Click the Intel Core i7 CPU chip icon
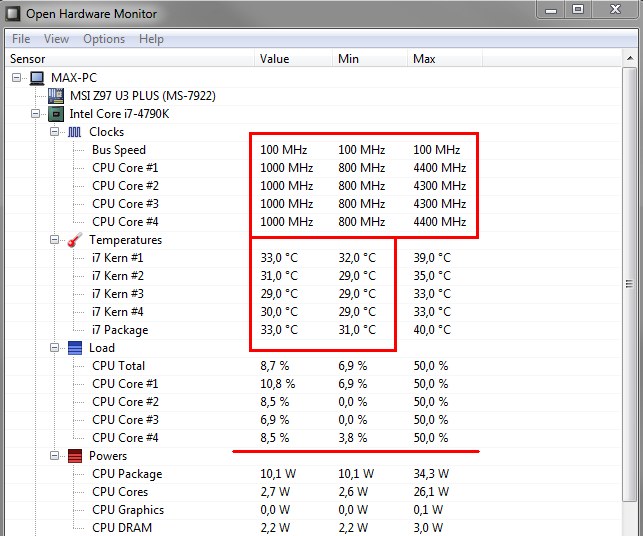643x536 pixels. pos(56,114)
